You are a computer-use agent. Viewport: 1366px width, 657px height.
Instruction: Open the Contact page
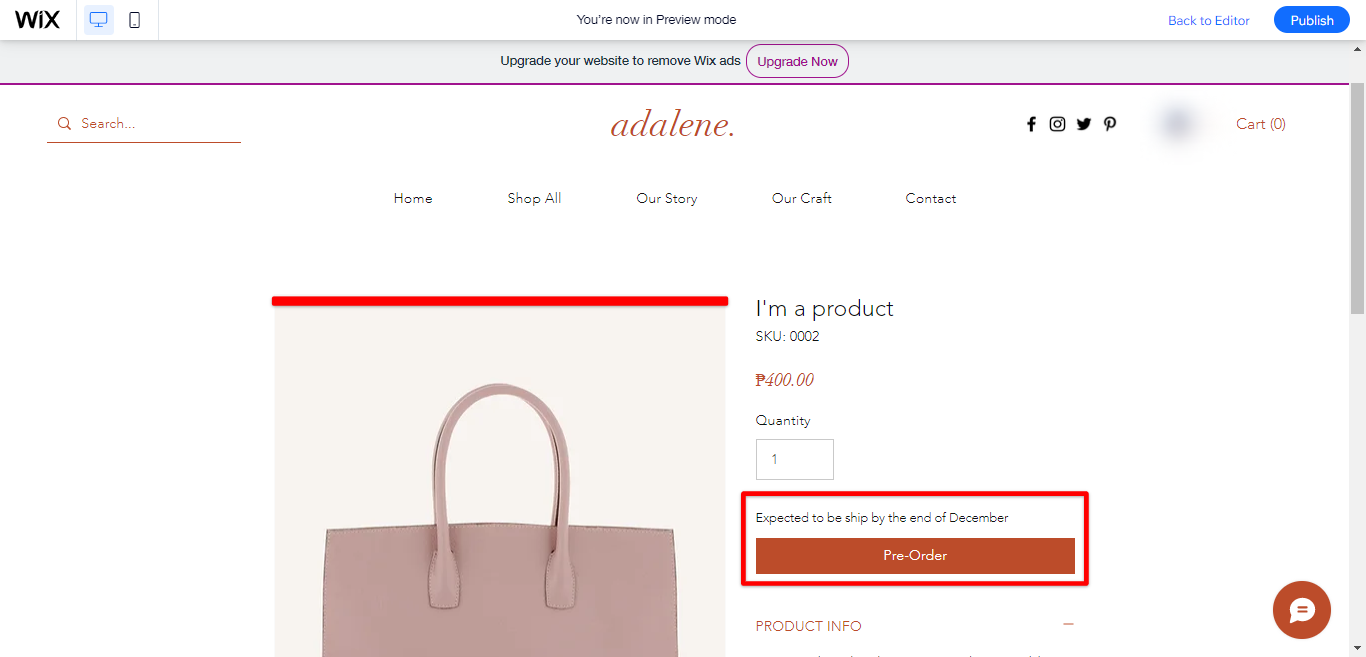coord(930,198)
